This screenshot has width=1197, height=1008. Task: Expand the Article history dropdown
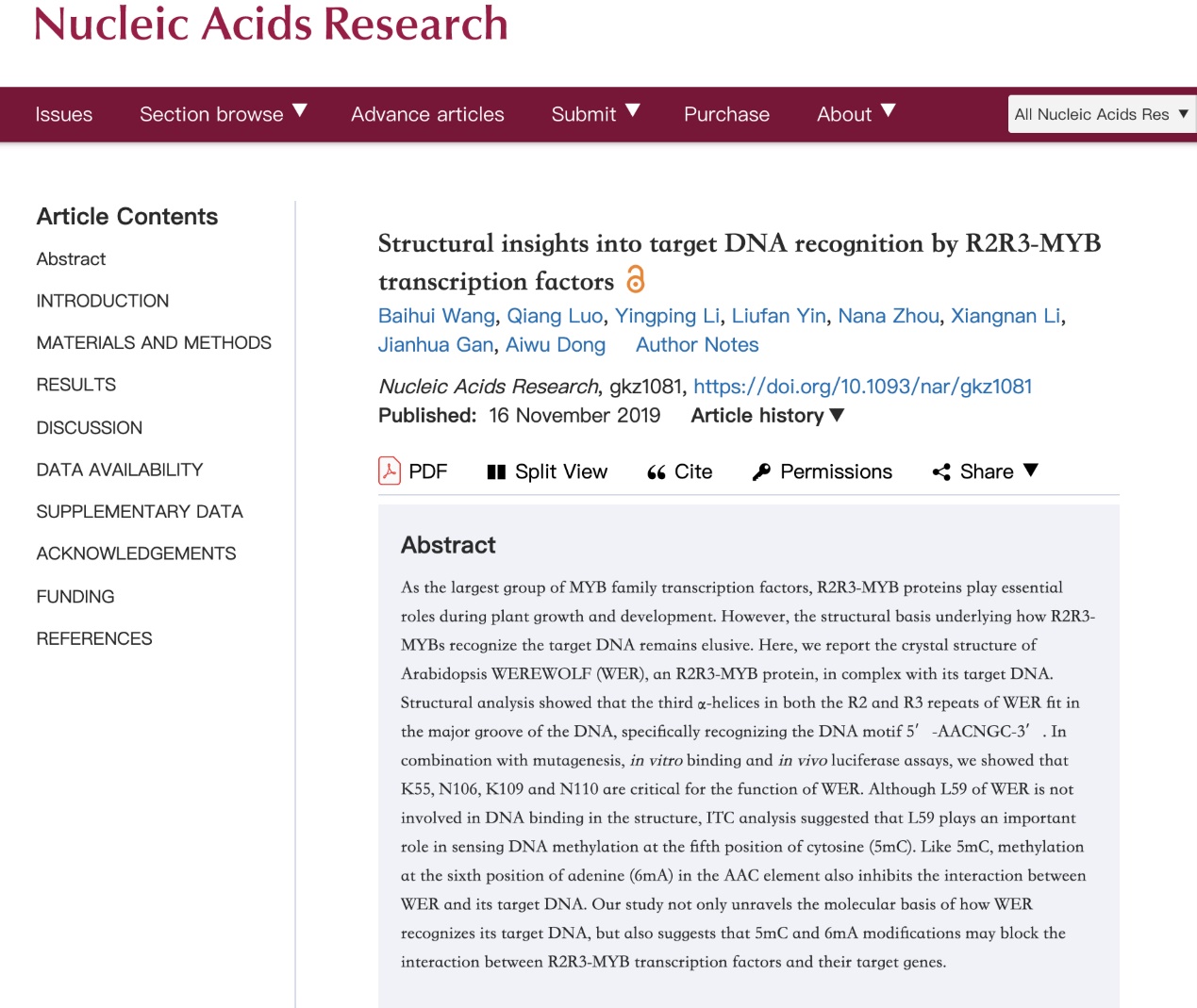click(x=767, y=416)
